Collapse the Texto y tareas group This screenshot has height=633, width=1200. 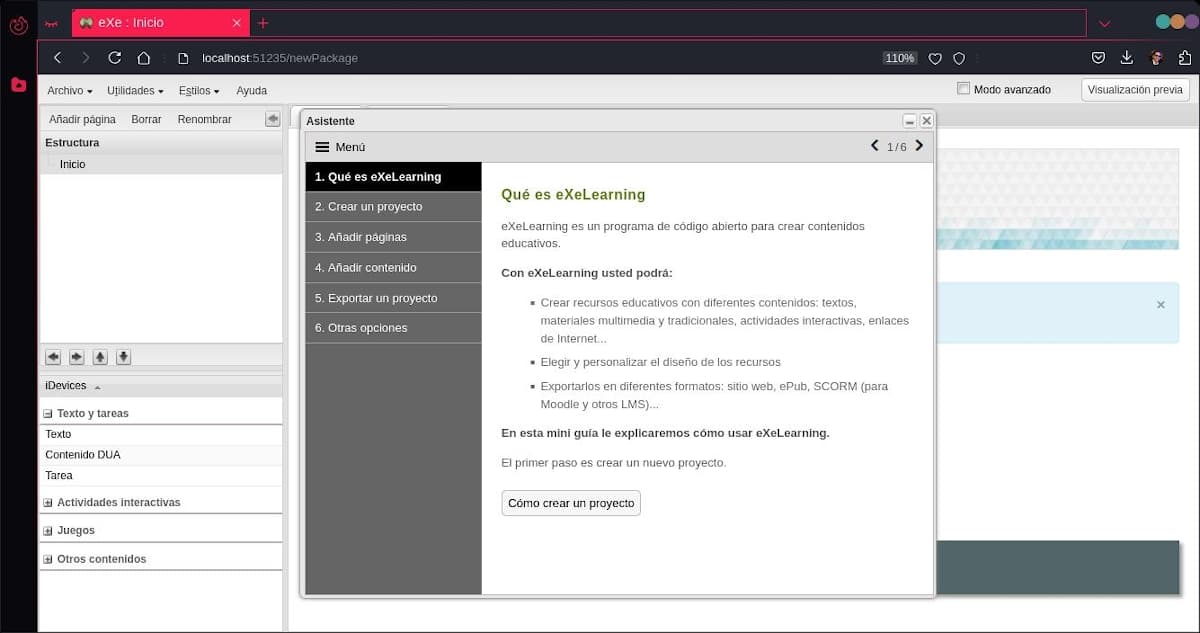coord(47,414)
